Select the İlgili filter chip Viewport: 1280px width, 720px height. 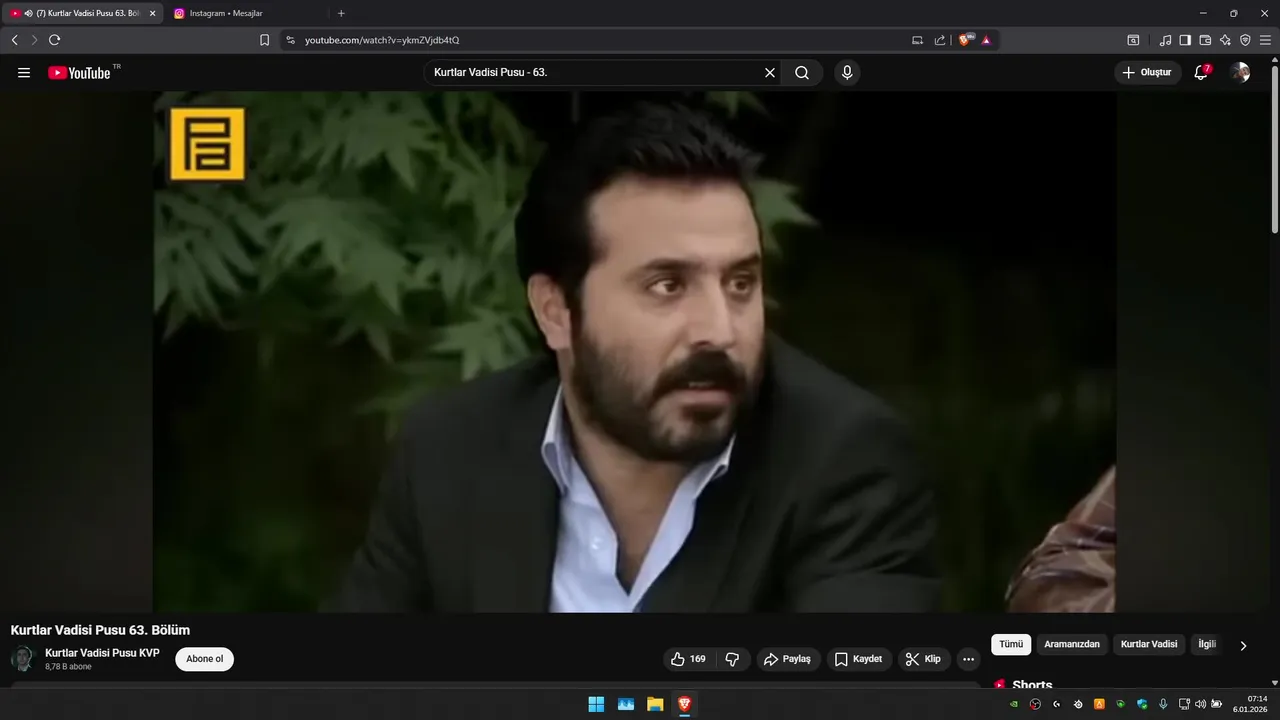(x=1207, y=645)
